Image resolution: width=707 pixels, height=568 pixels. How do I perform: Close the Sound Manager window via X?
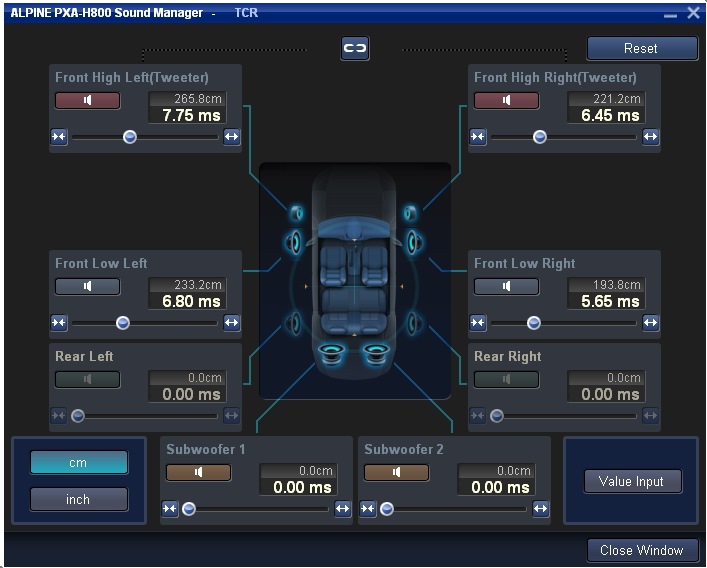[x=693, y=13]
